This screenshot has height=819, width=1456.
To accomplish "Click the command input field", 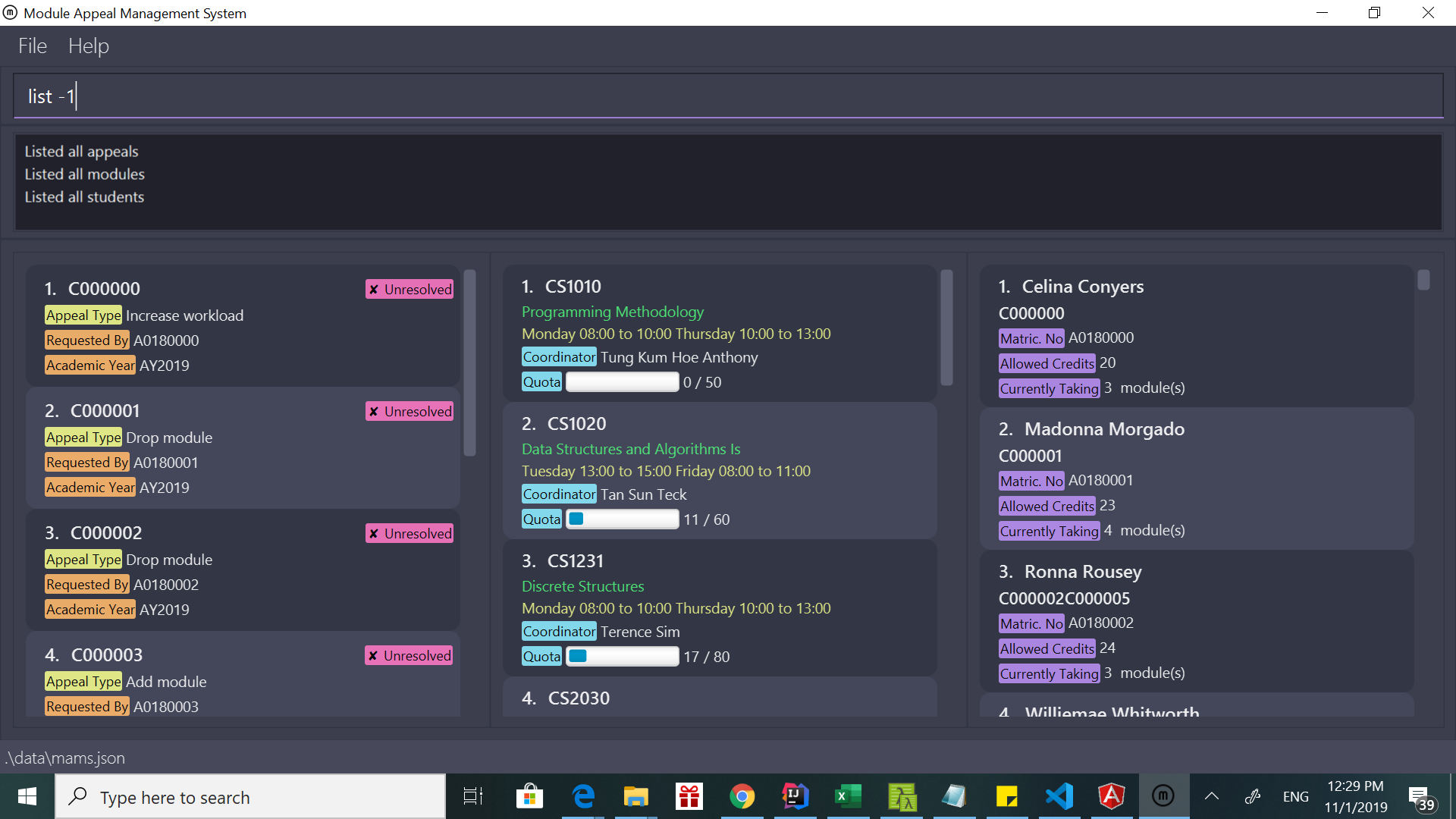I will [728, 96].
